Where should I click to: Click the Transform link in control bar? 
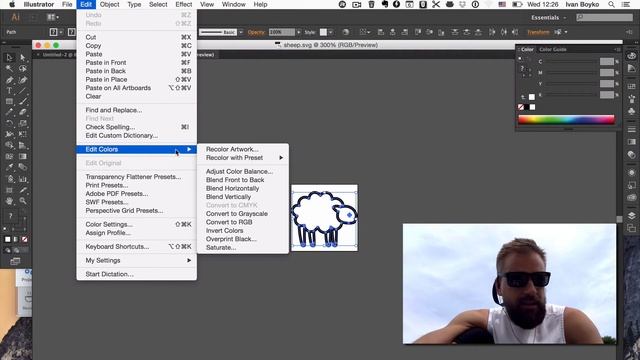pyautogui.click(x=538, y=32)
